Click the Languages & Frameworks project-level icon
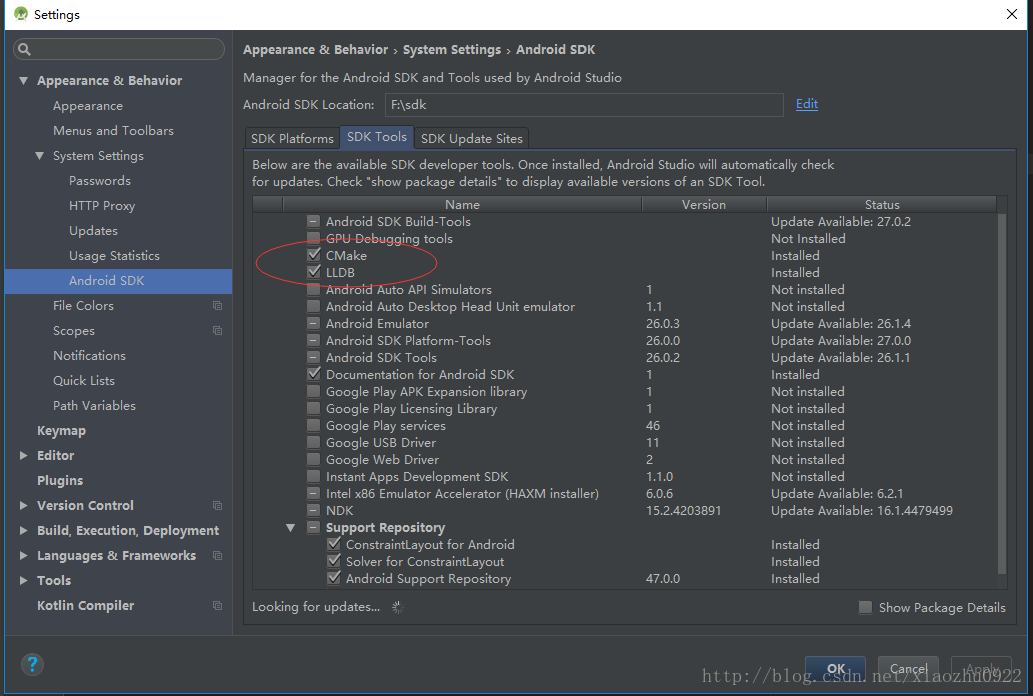Viewport: 1033px width, 696px height. click(217, 556)
